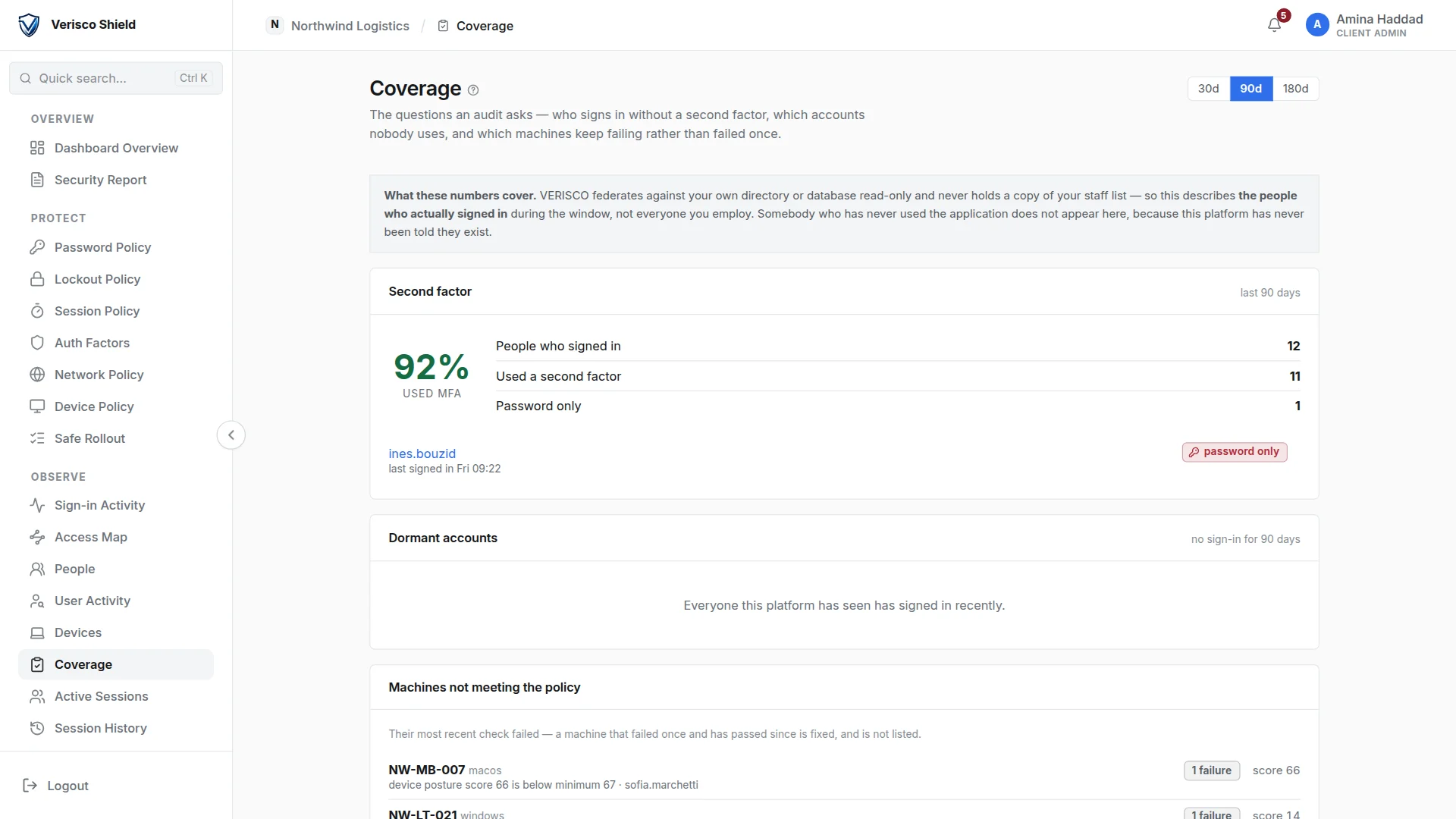Viewport: 1456px width, 819px height.
Task: Click Northwind Logistics breadcrumb link
Action: click(x=350, y=26)
